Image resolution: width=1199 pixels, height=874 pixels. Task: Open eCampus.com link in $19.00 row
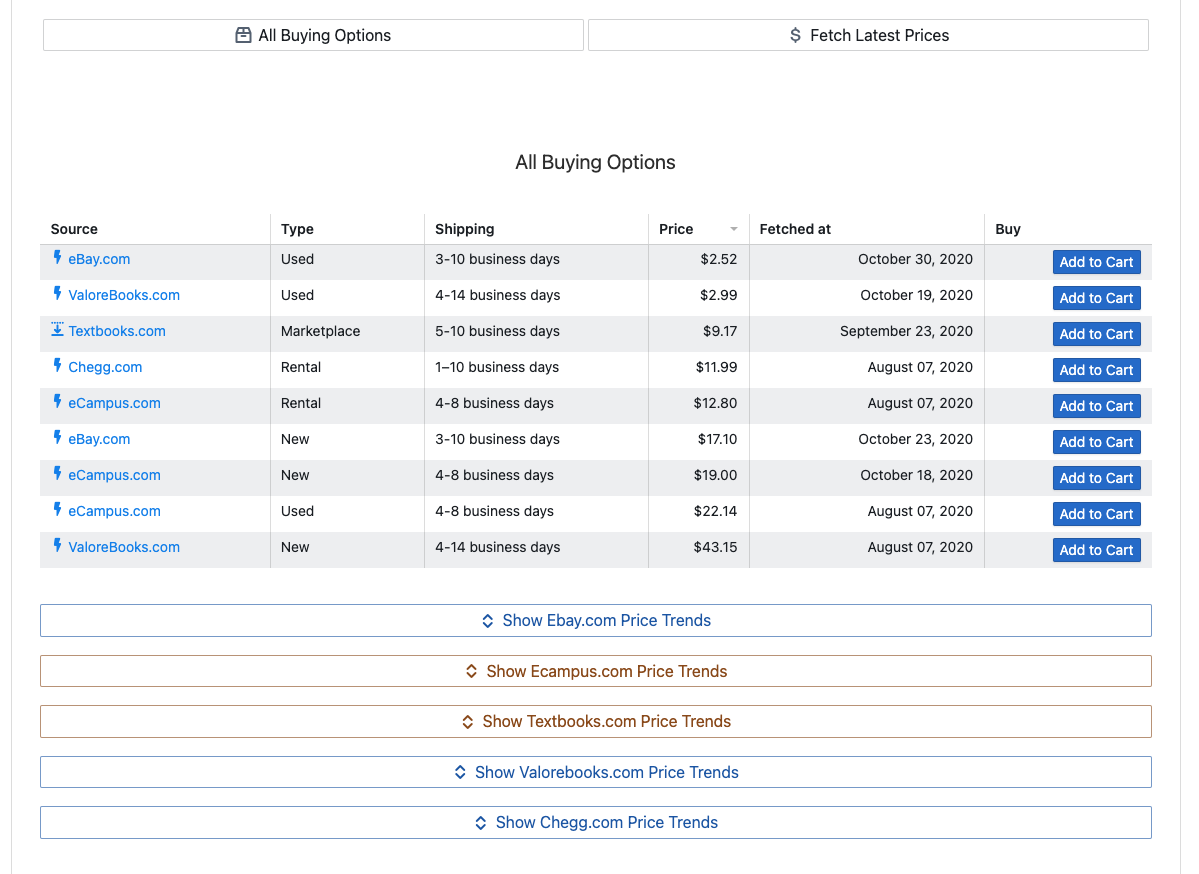115,475
